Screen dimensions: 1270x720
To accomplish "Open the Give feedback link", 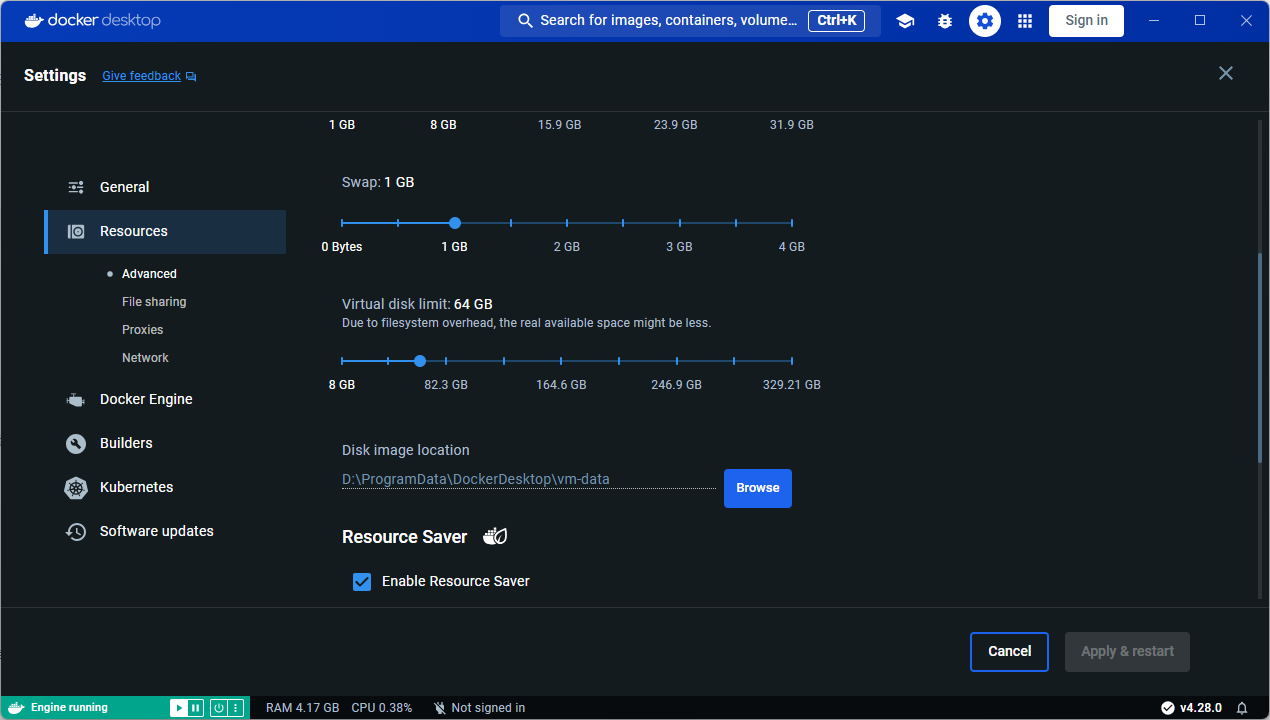I will click(141, 76).
